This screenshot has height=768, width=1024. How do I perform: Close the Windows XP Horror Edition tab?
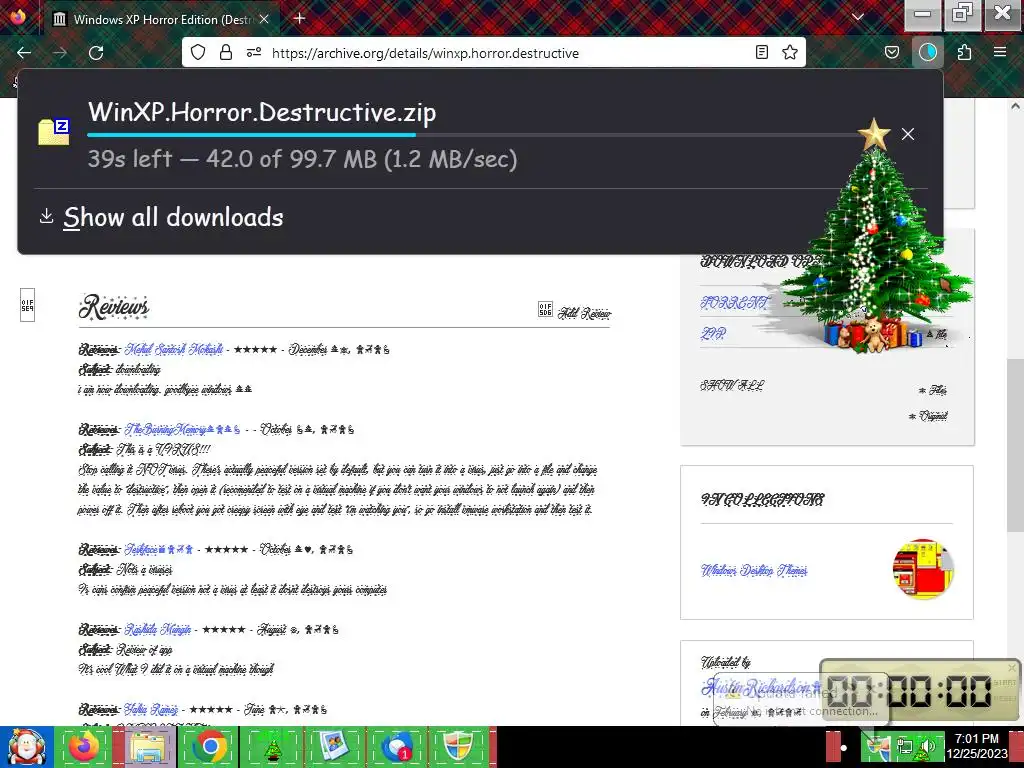pyautogui.click(x=264, y=20)
